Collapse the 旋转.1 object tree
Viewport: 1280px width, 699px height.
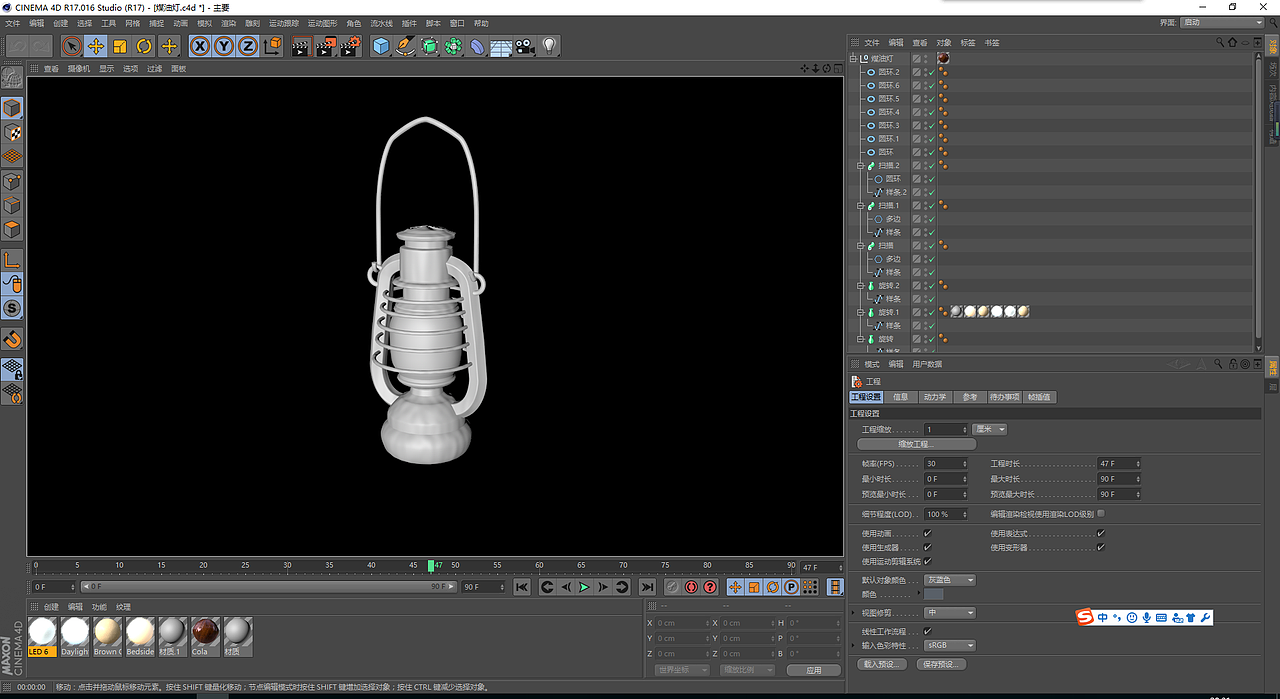pyautogui.click(x=860, y=312)
